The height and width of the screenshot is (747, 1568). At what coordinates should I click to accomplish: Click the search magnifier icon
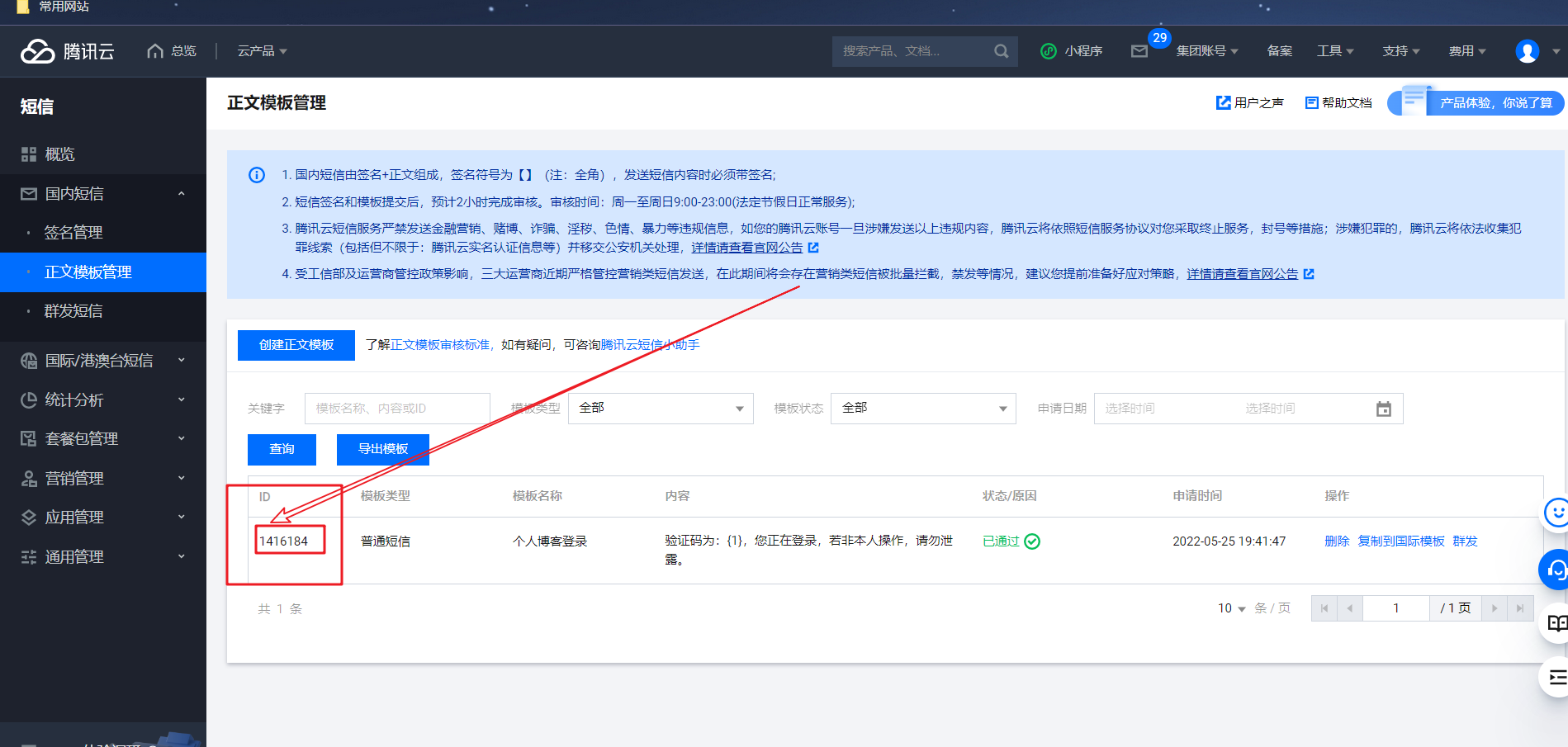[1001, 51]
